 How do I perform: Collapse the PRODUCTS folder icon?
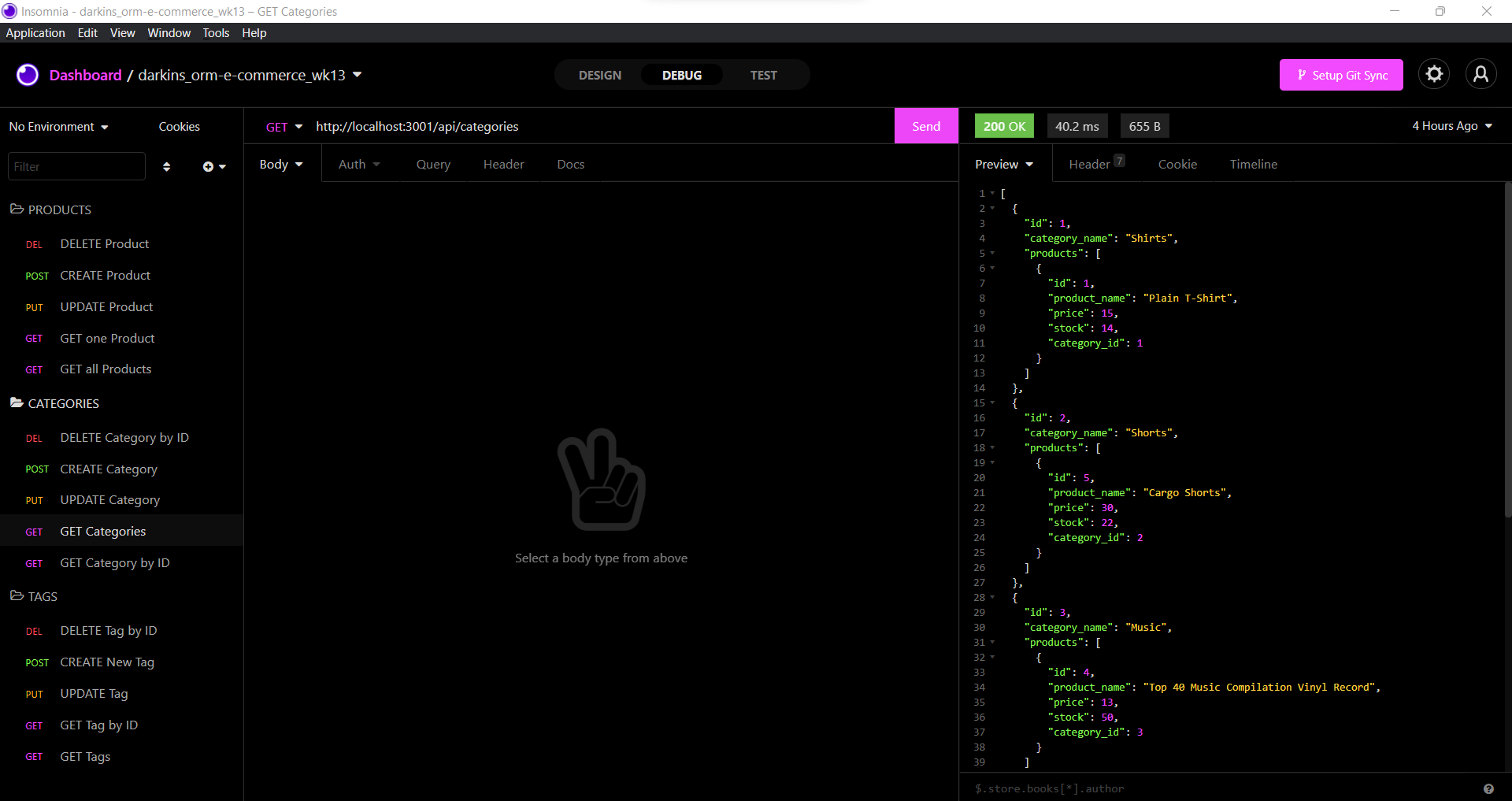click(x=16, y=209)
